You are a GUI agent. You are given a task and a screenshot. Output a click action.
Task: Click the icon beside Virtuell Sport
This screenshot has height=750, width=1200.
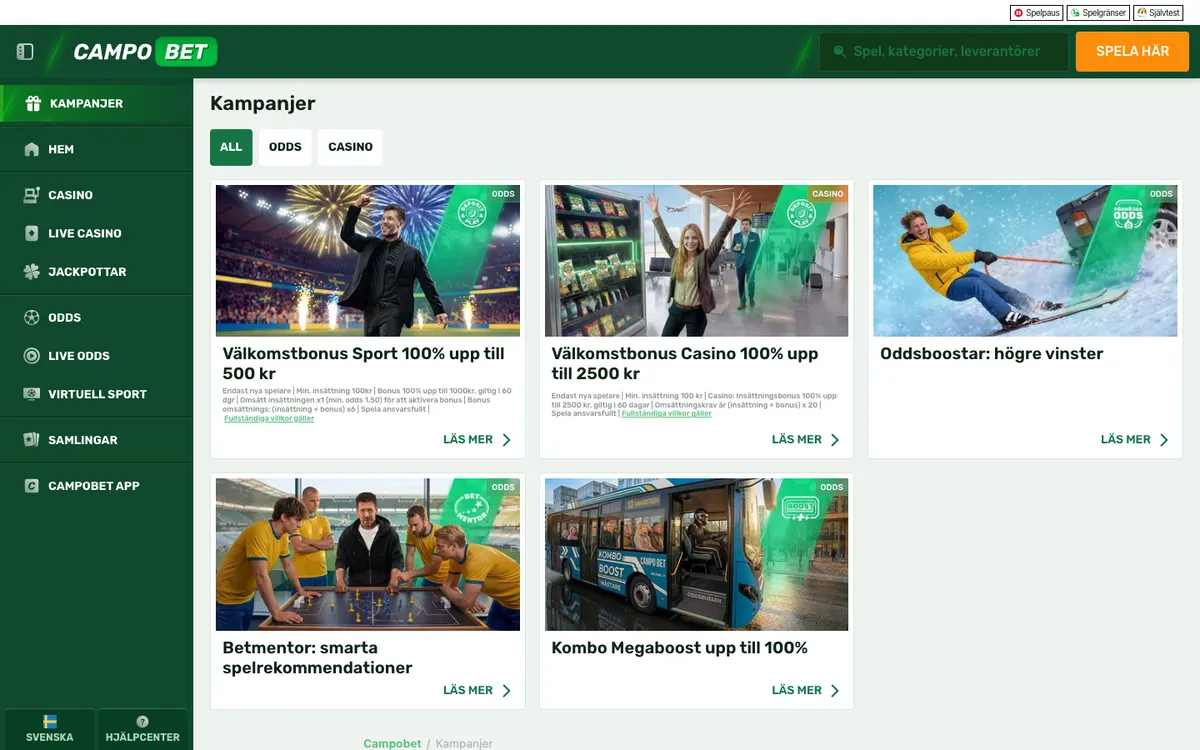pos(31,394)
